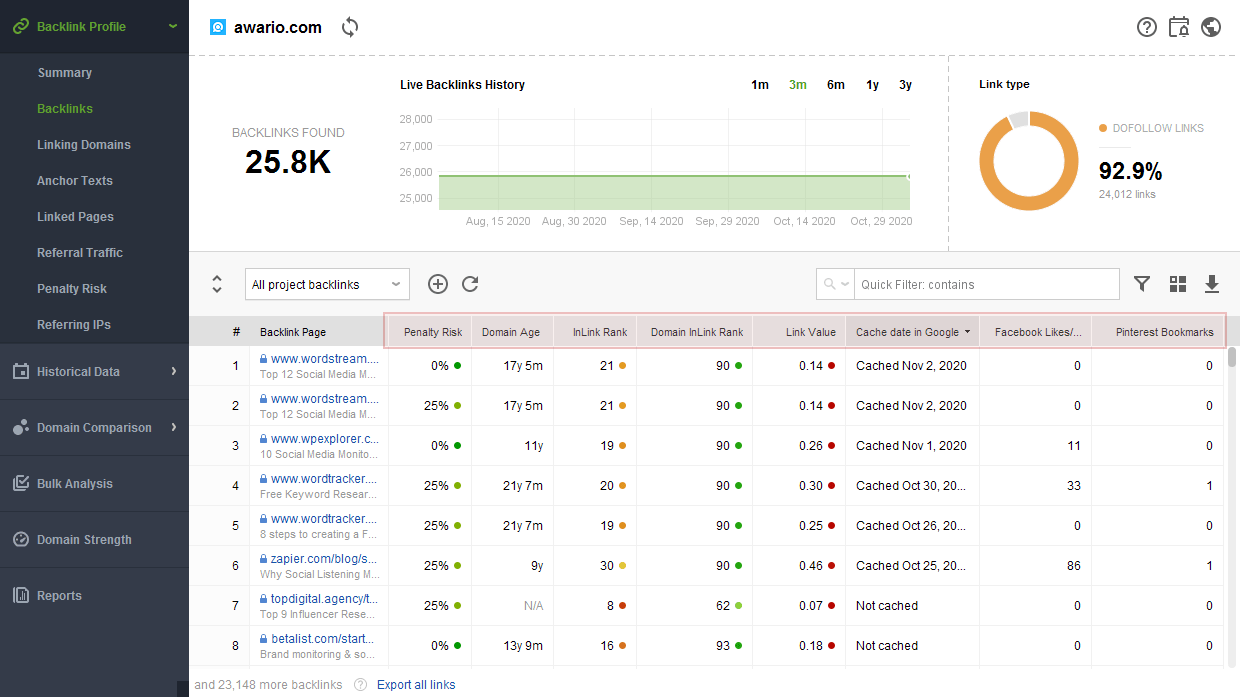Viewport: 1240px width, 697px height.
Task: Click the '0.46' Link Value cell
Action: click(811, 566)
